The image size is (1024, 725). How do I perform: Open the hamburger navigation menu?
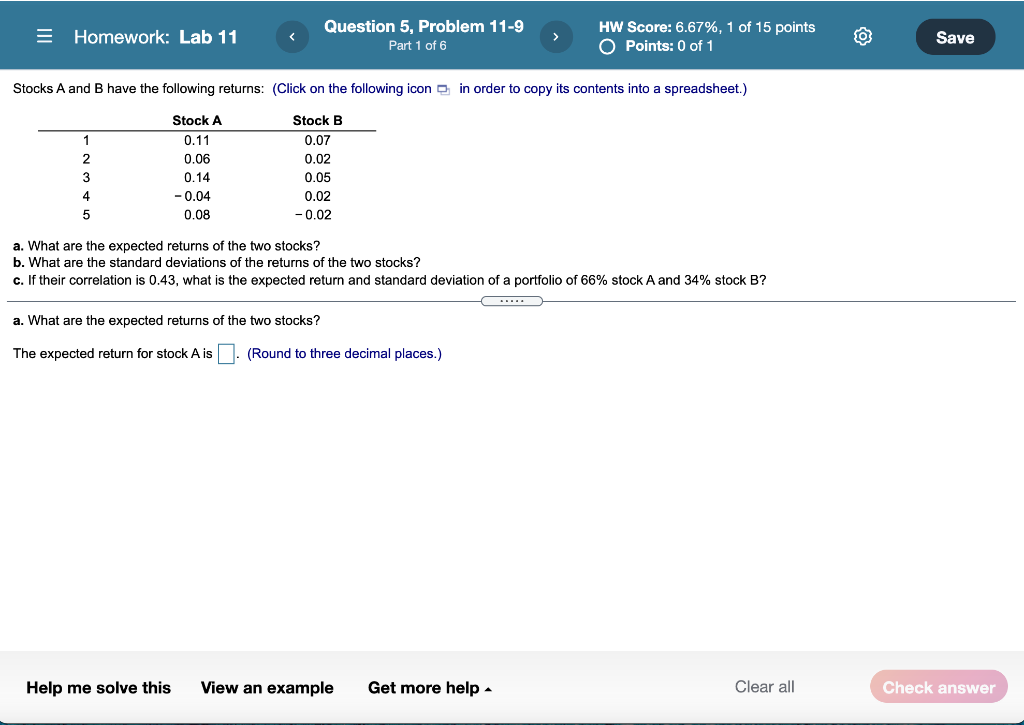tap(43, 35)
